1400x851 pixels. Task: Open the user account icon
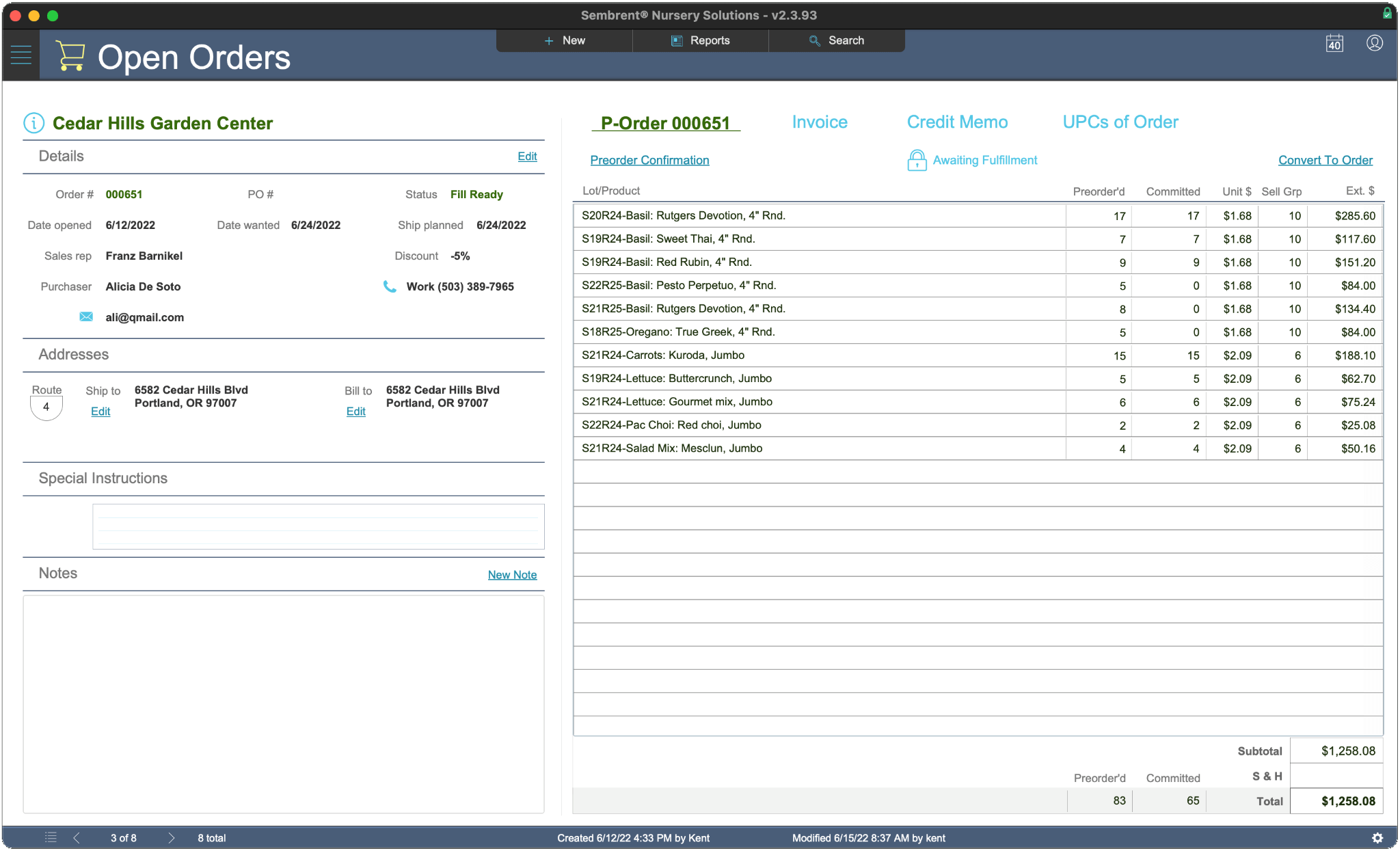click(1375, 43)
